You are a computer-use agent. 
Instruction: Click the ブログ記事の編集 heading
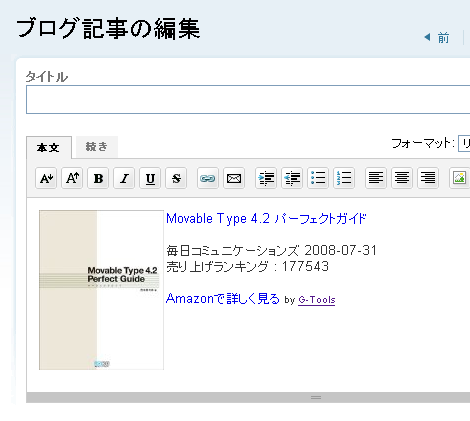click(108, 29)
